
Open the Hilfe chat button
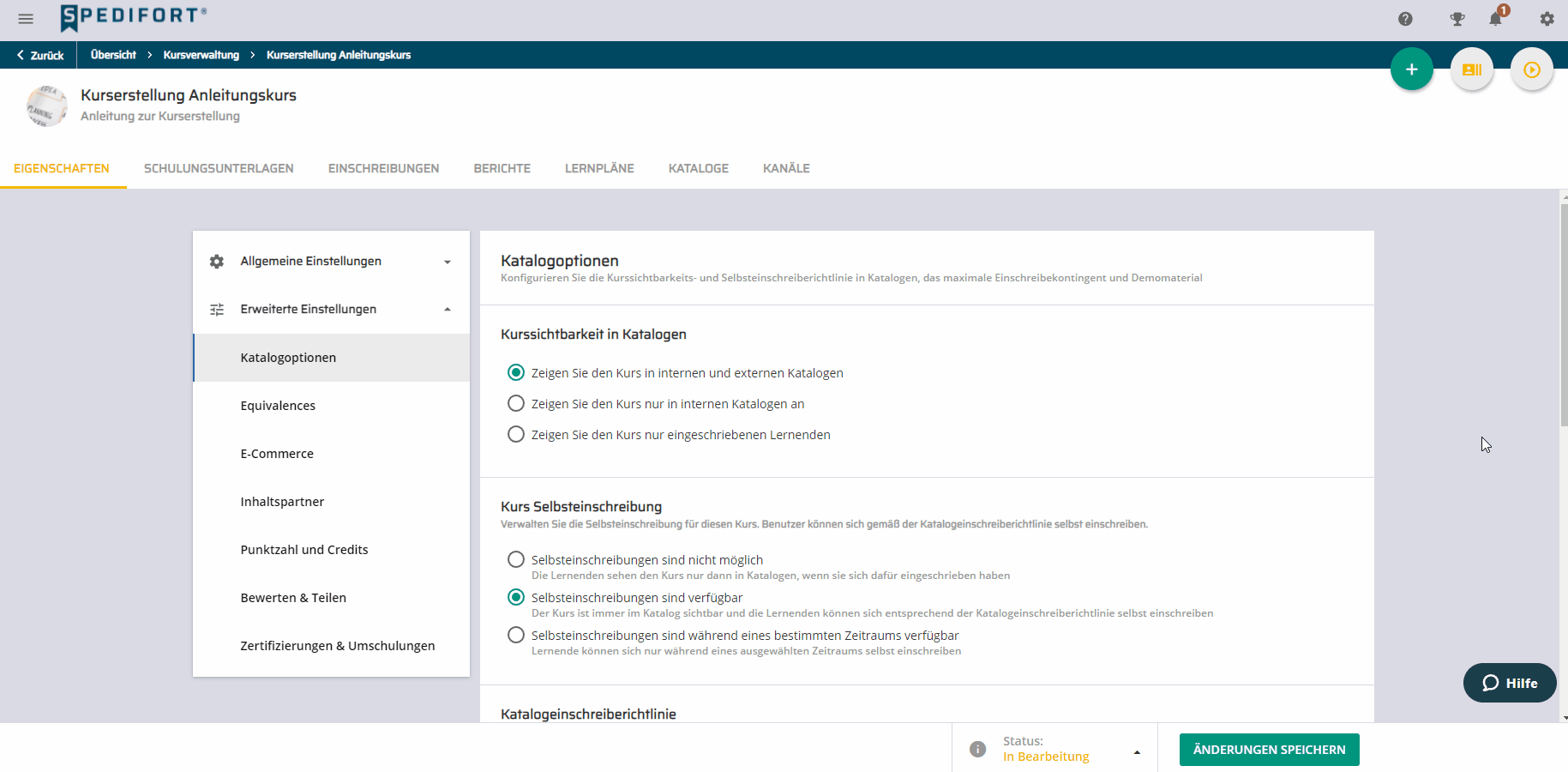tap(1510, 683)
